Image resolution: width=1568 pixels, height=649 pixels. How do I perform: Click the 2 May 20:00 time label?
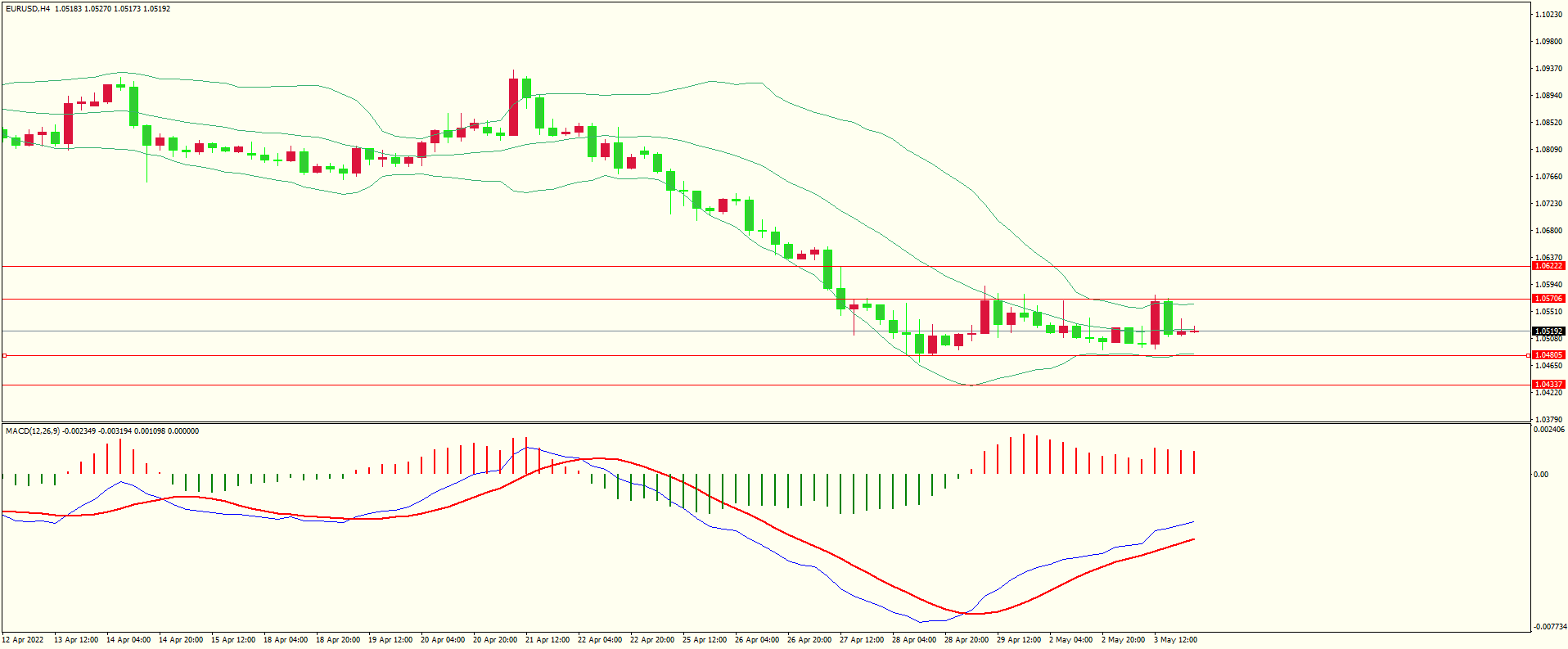[x=1124, y=640]
